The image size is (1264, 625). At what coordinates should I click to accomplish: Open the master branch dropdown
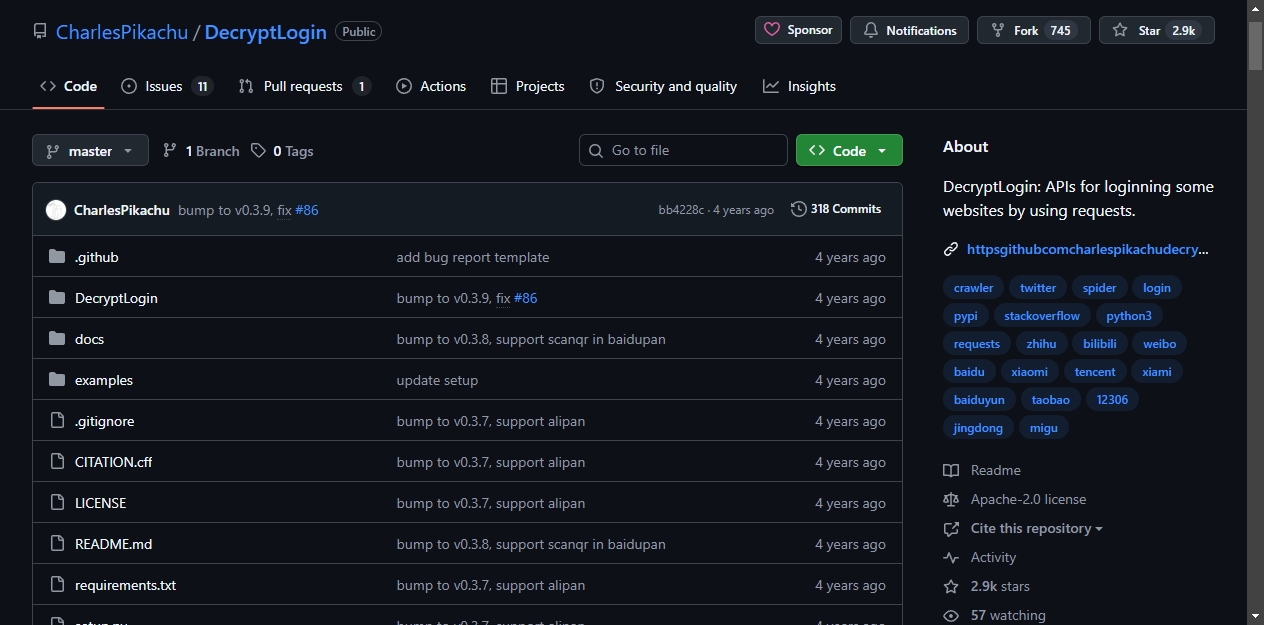click(x=90, y=151)
